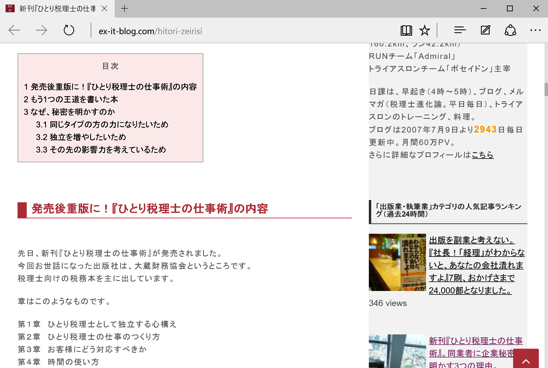Click sentence 税理士向けの税務本を主に出しています。
This screenshot has width=548, height=368.
click(x=96, y=279)
